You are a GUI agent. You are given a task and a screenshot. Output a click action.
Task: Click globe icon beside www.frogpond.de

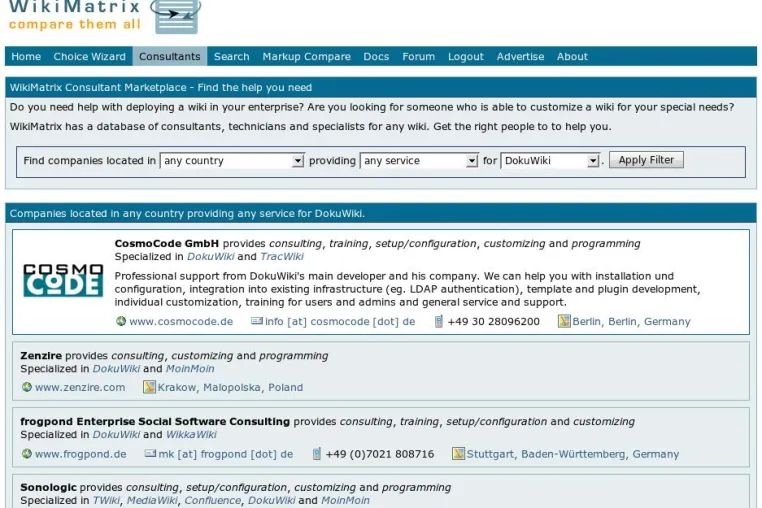click(x=27, y=454)
